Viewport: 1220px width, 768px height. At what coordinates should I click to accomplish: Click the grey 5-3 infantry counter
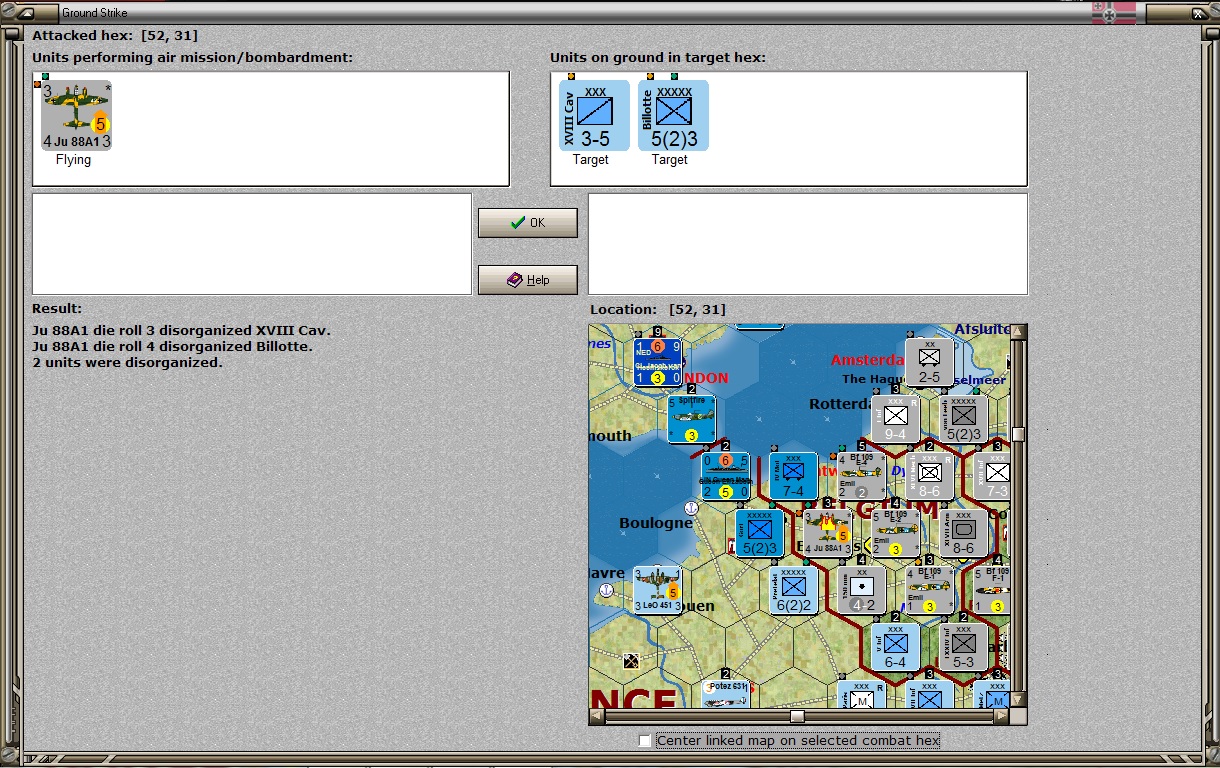964,647
